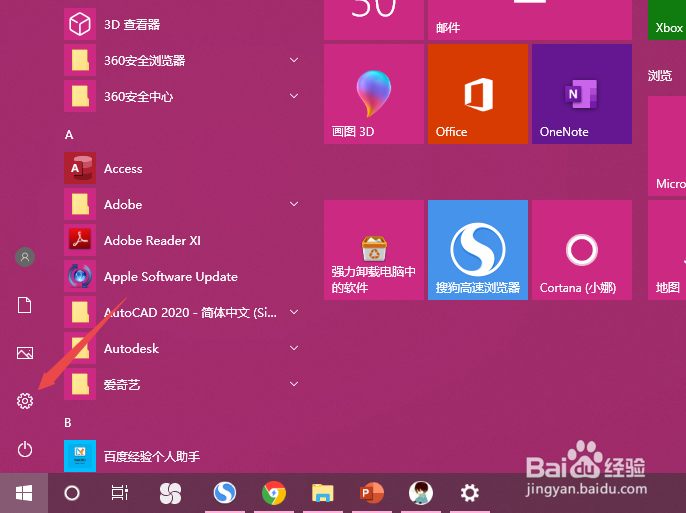The height and width of the screenshot is (513, 686).
Task: Open 百度经验个人助手 app
Action: point(182,456)
